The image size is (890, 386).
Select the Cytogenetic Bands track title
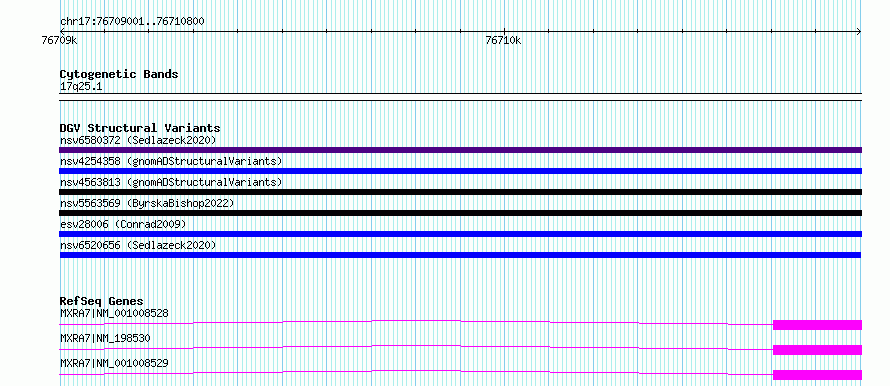119,74
